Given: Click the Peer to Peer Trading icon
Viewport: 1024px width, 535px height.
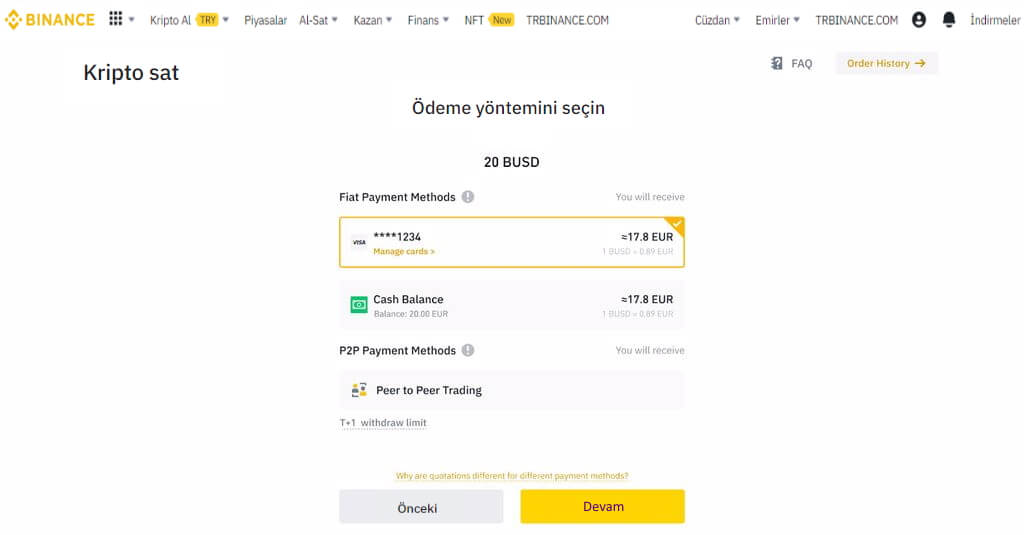Looking at the screenshot, I should tap(359, 390).
